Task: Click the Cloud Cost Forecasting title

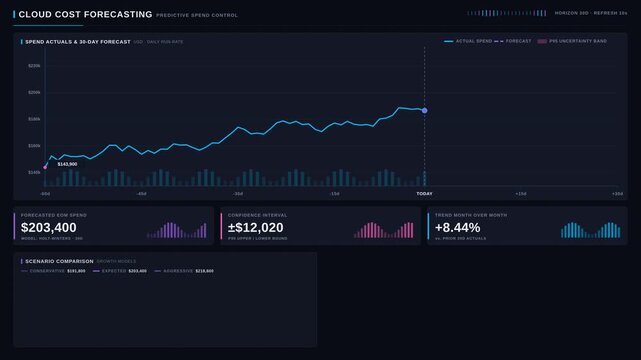Action: 85,14
